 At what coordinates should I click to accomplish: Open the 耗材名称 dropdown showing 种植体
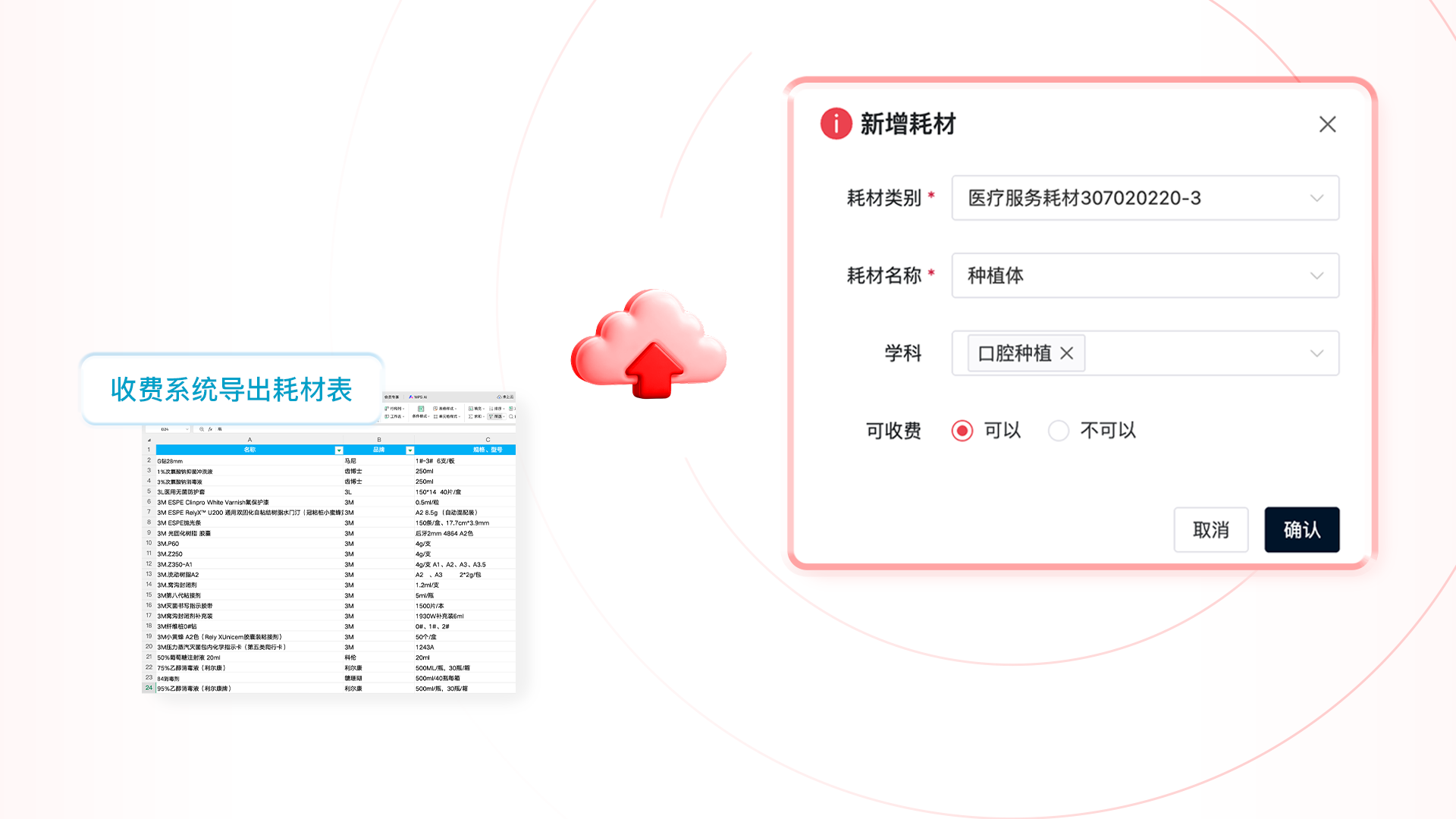pos(1145,275)
